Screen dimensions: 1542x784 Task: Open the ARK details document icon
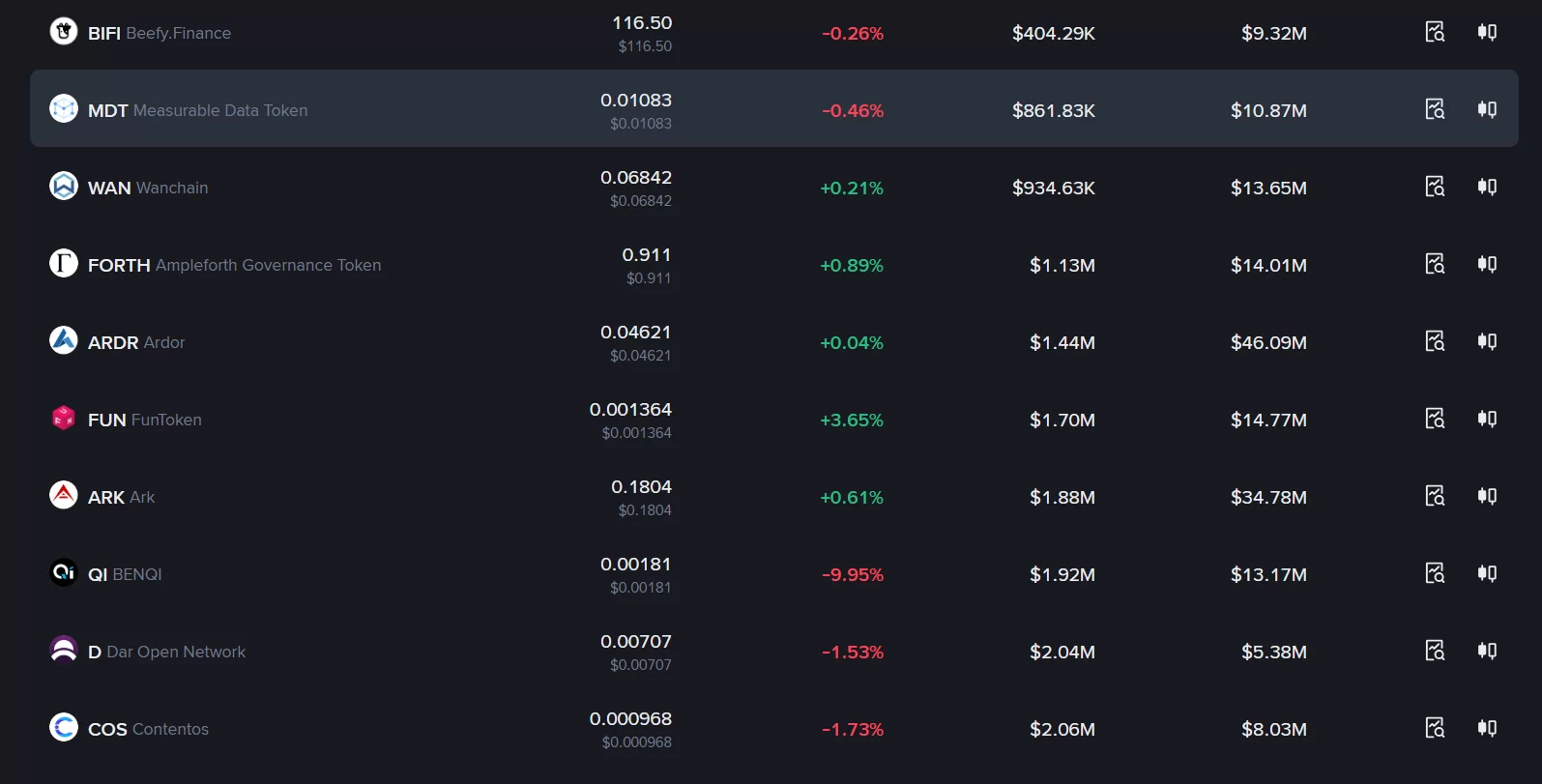pos(1435,496)
